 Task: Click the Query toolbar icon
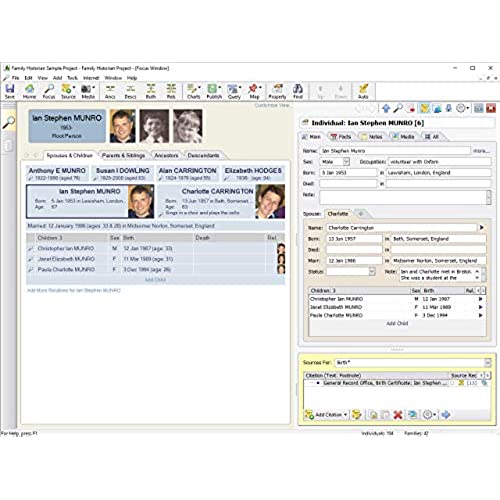[x=234, y=91]
